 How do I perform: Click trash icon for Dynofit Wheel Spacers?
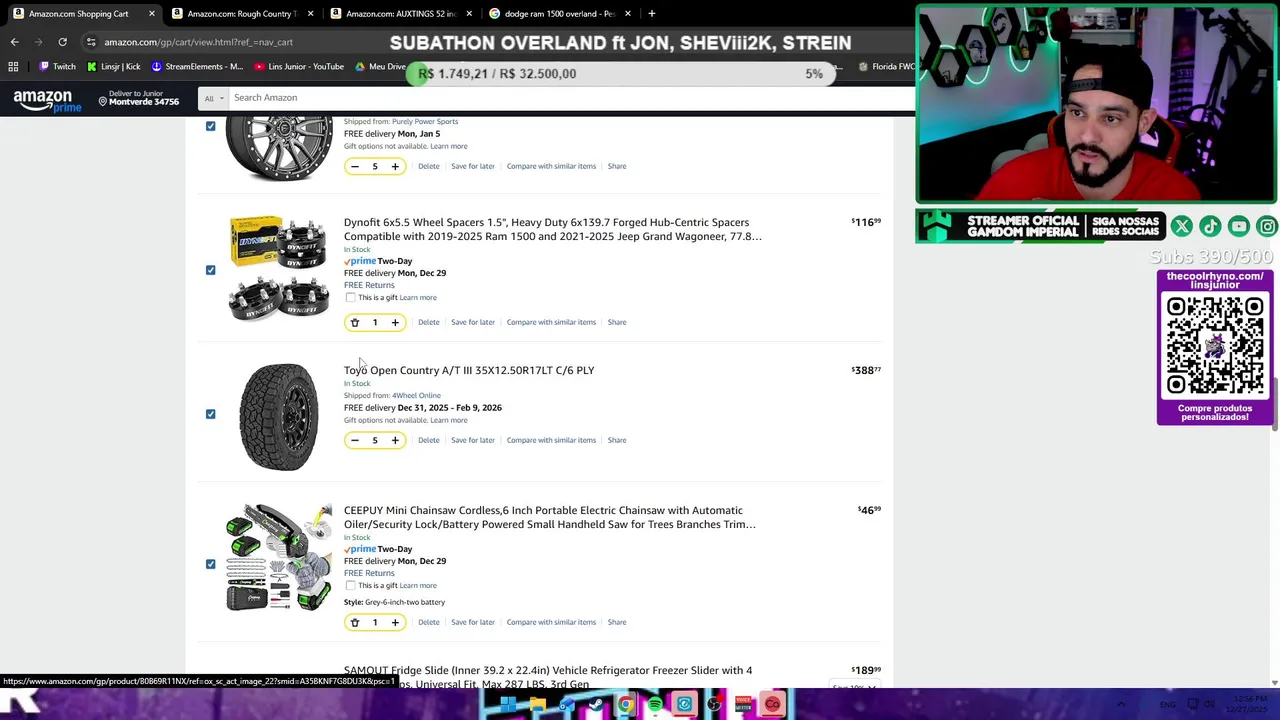(x=354, y=322)
